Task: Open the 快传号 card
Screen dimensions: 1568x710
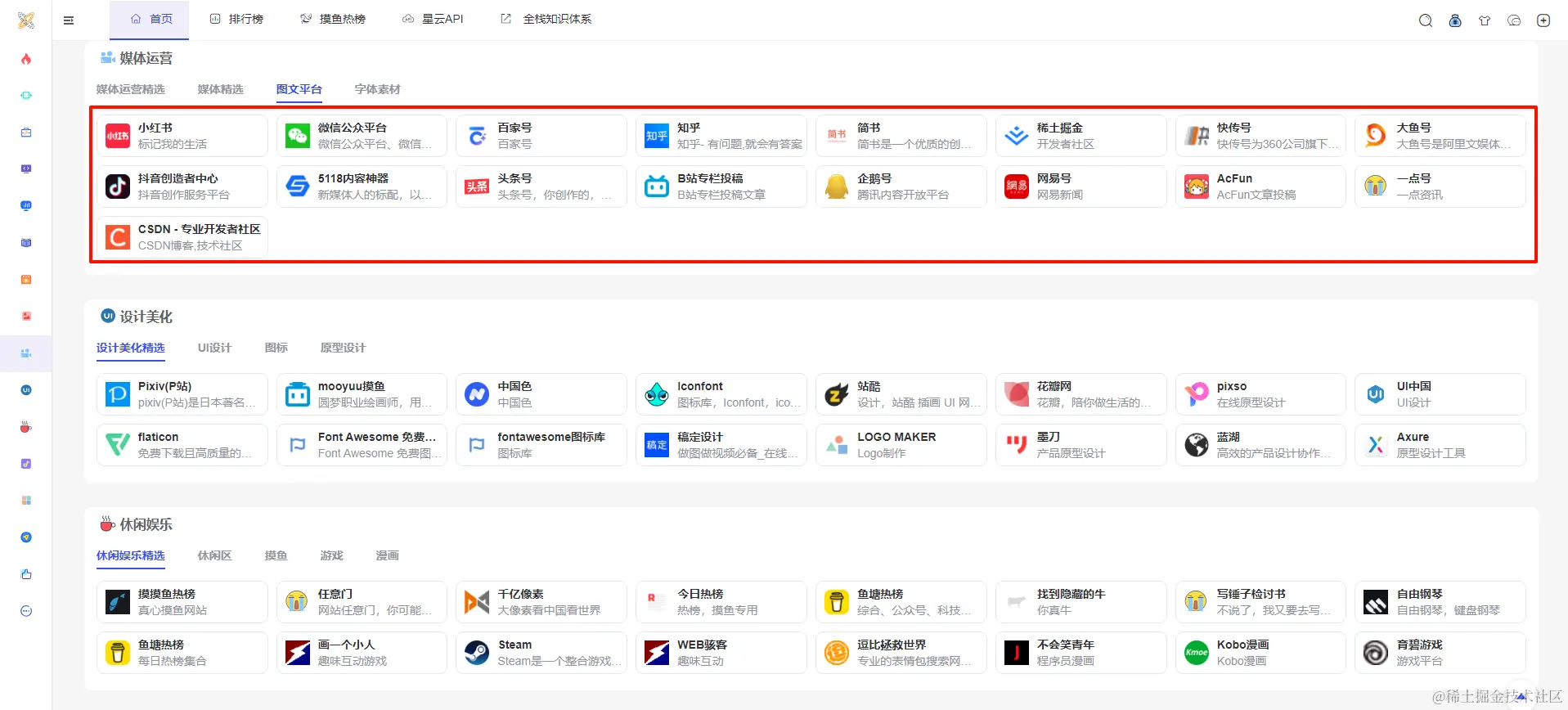Action: pyautogui.click(x=1260, y=136)
